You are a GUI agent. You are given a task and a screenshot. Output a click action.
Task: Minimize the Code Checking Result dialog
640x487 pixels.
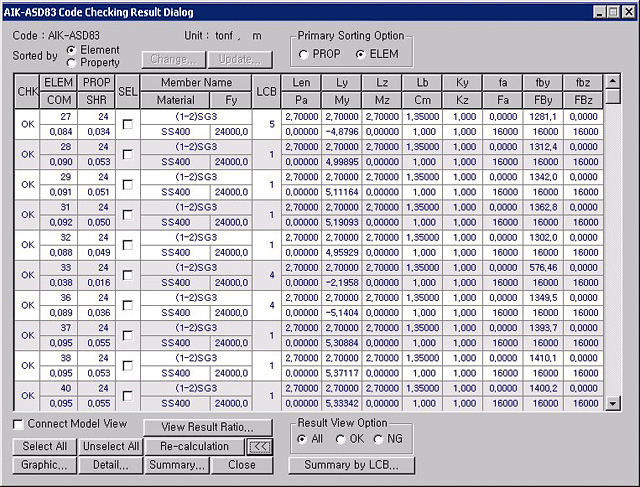(x=600, y=12)
